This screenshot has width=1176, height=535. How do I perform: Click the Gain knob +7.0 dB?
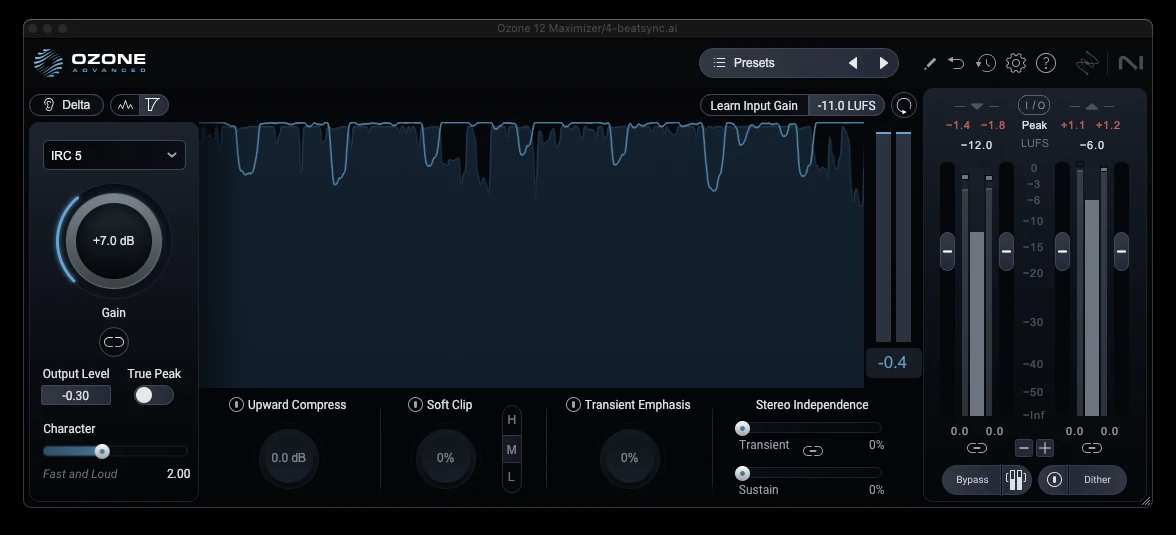(114, 241)
